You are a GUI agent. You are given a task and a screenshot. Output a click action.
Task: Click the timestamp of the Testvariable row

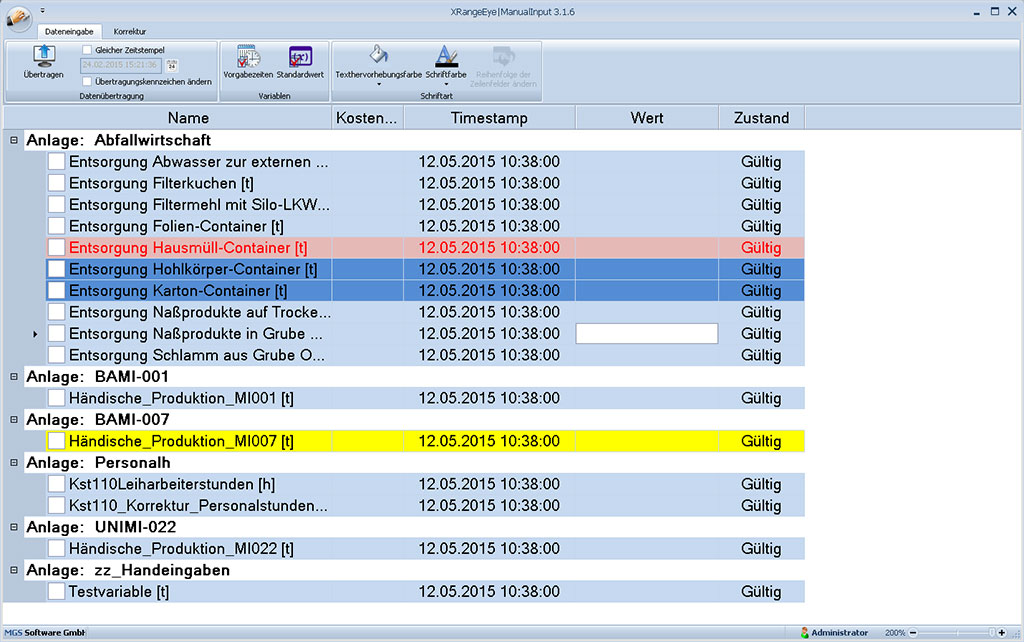(x=489, y=592)
